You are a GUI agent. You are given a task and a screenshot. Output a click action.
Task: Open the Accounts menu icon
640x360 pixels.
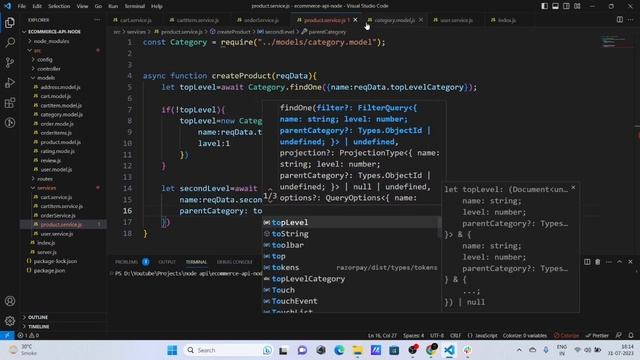coord(10,301)
